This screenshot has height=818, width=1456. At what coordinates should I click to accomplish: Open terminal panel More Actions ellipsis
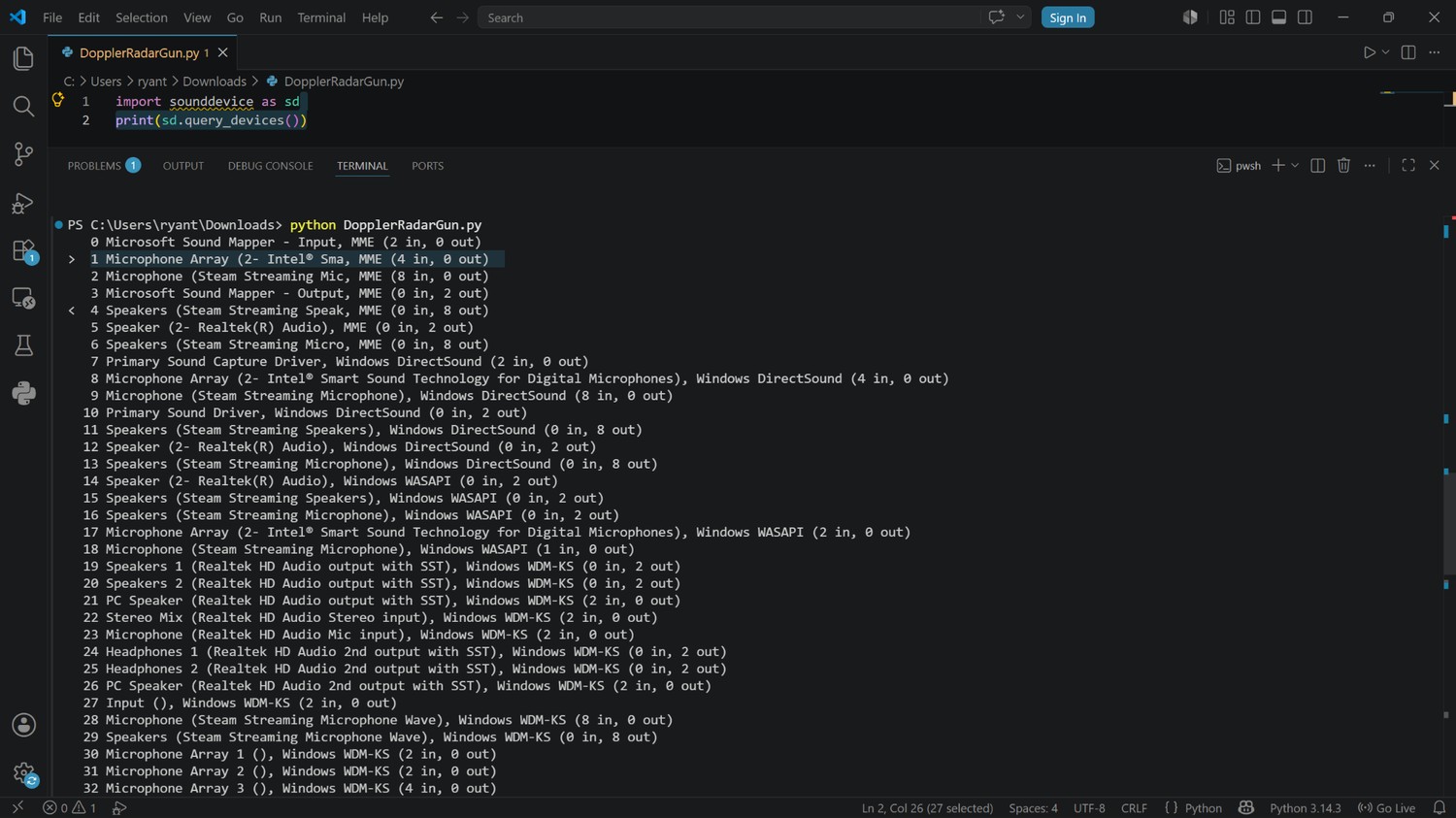(x=1370, y=166)
